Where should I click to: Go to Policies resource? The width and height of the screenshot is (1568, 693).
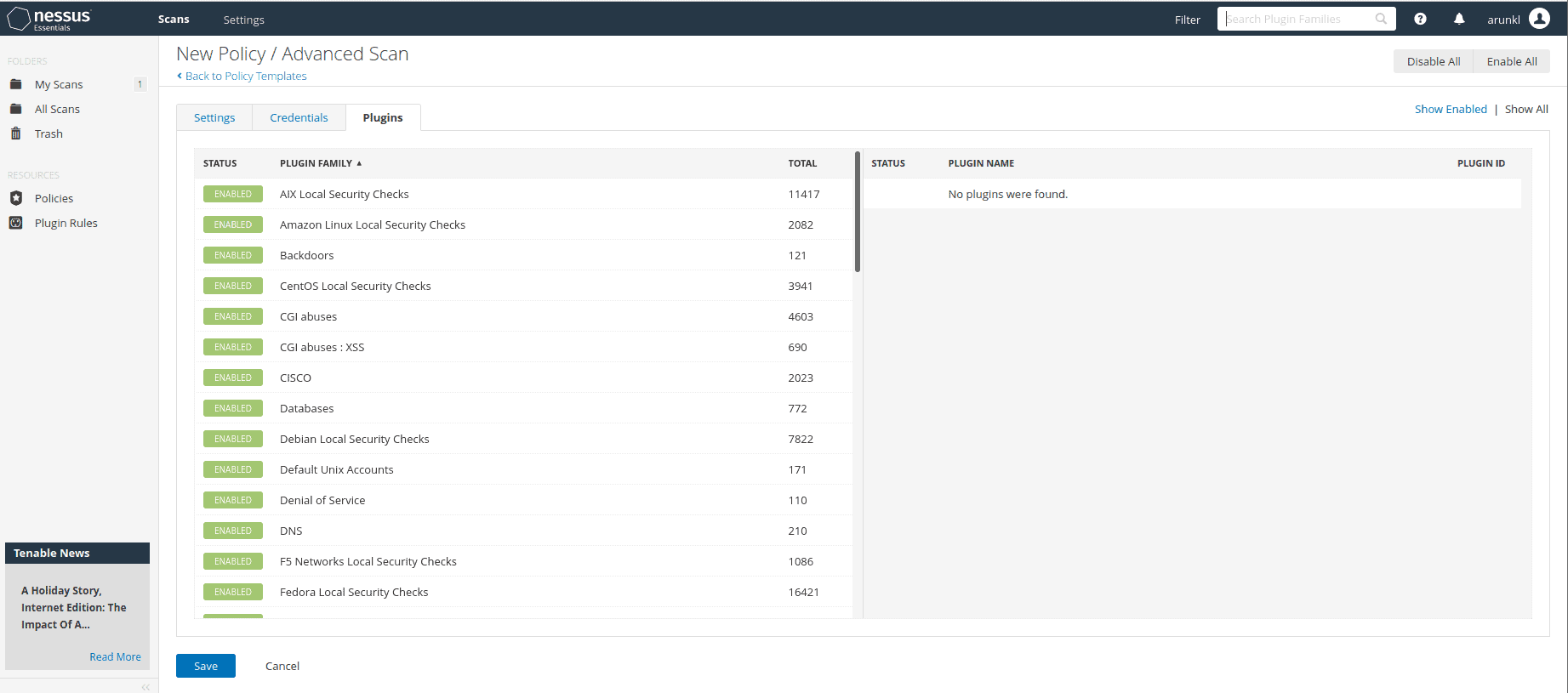54,198
